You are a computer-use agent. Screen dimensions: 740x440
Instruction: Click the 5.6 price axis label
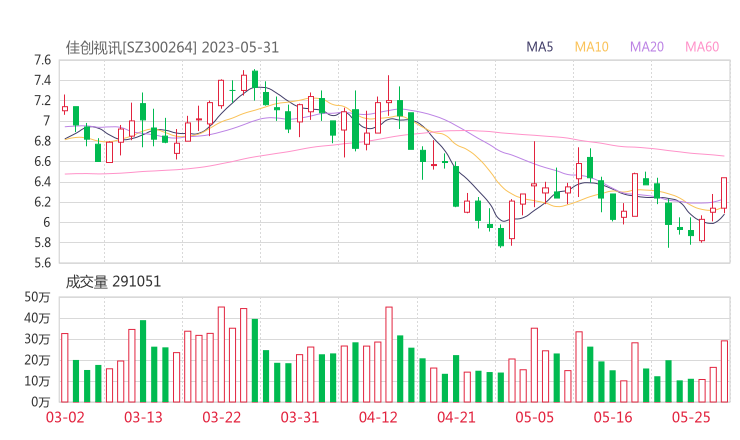pyautogui.click(x=42, y=263)
